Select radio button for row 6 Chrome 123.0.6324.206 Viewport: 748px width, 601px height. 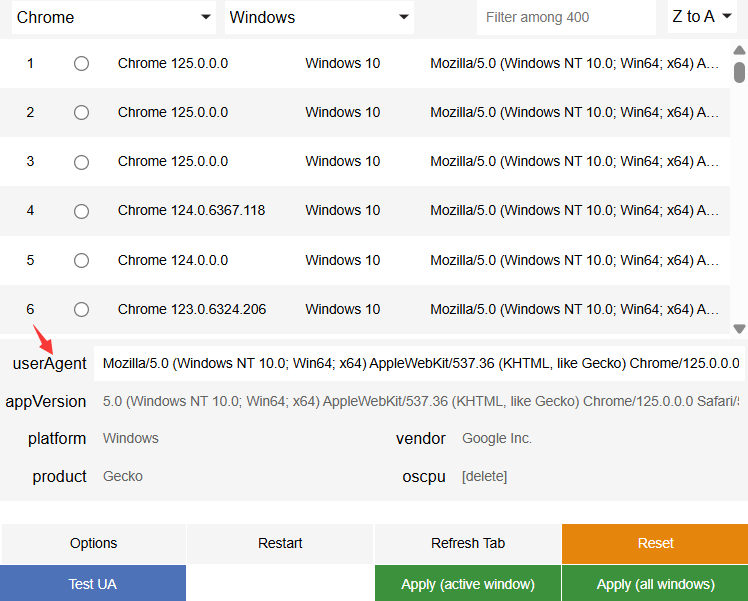tap(81, 309)
